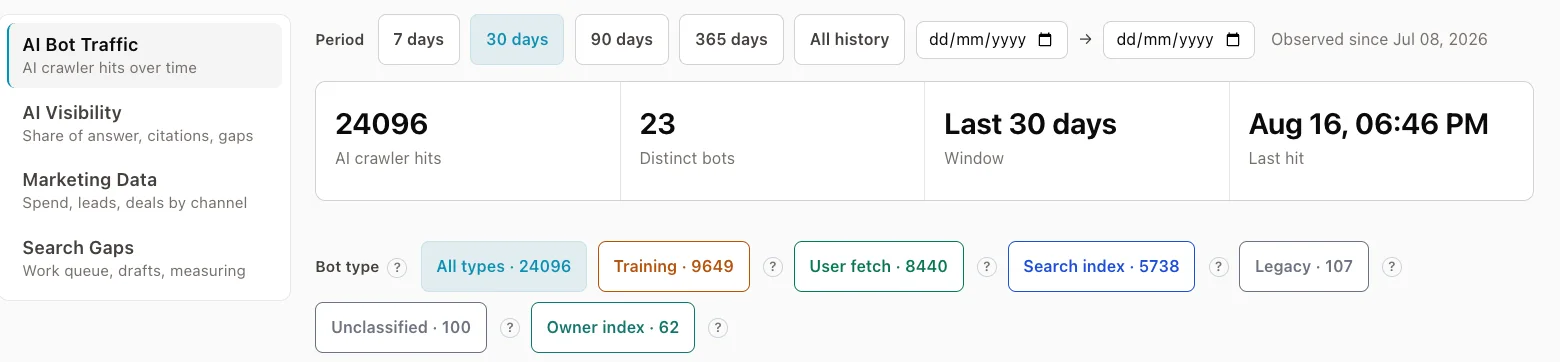Click the Last 30 days window value
The height and width of the screenshot is (362, 1560).
point(1030,124)
